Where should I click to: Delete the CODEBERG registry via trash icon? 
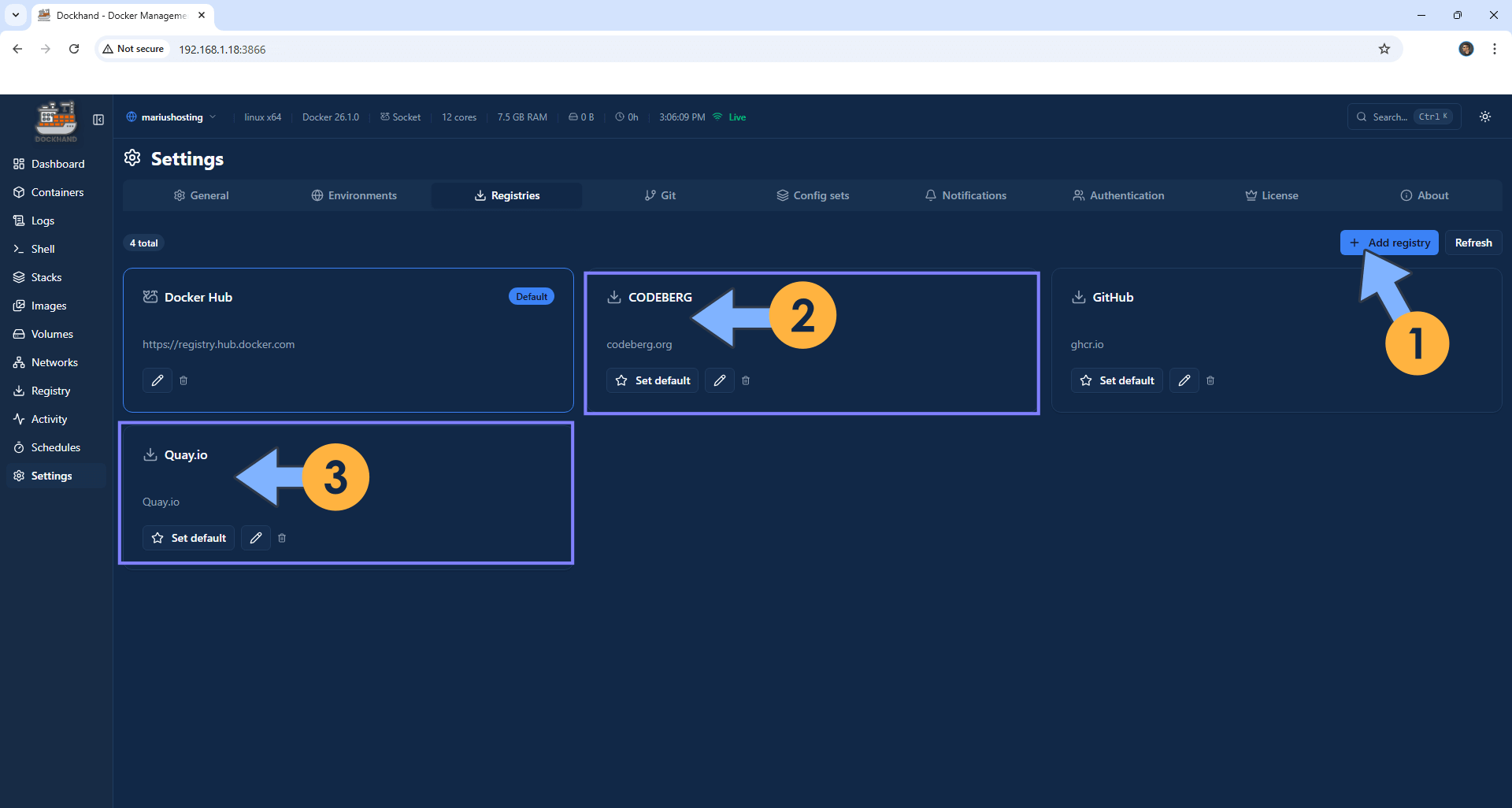click(745, 380)
